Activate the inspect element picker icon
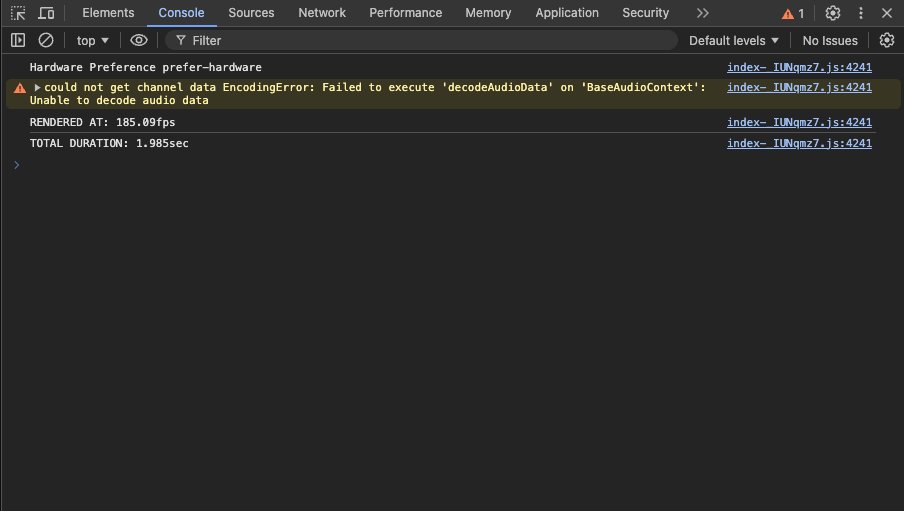This screenshot has width=904, height=511. tap(18, 13)
